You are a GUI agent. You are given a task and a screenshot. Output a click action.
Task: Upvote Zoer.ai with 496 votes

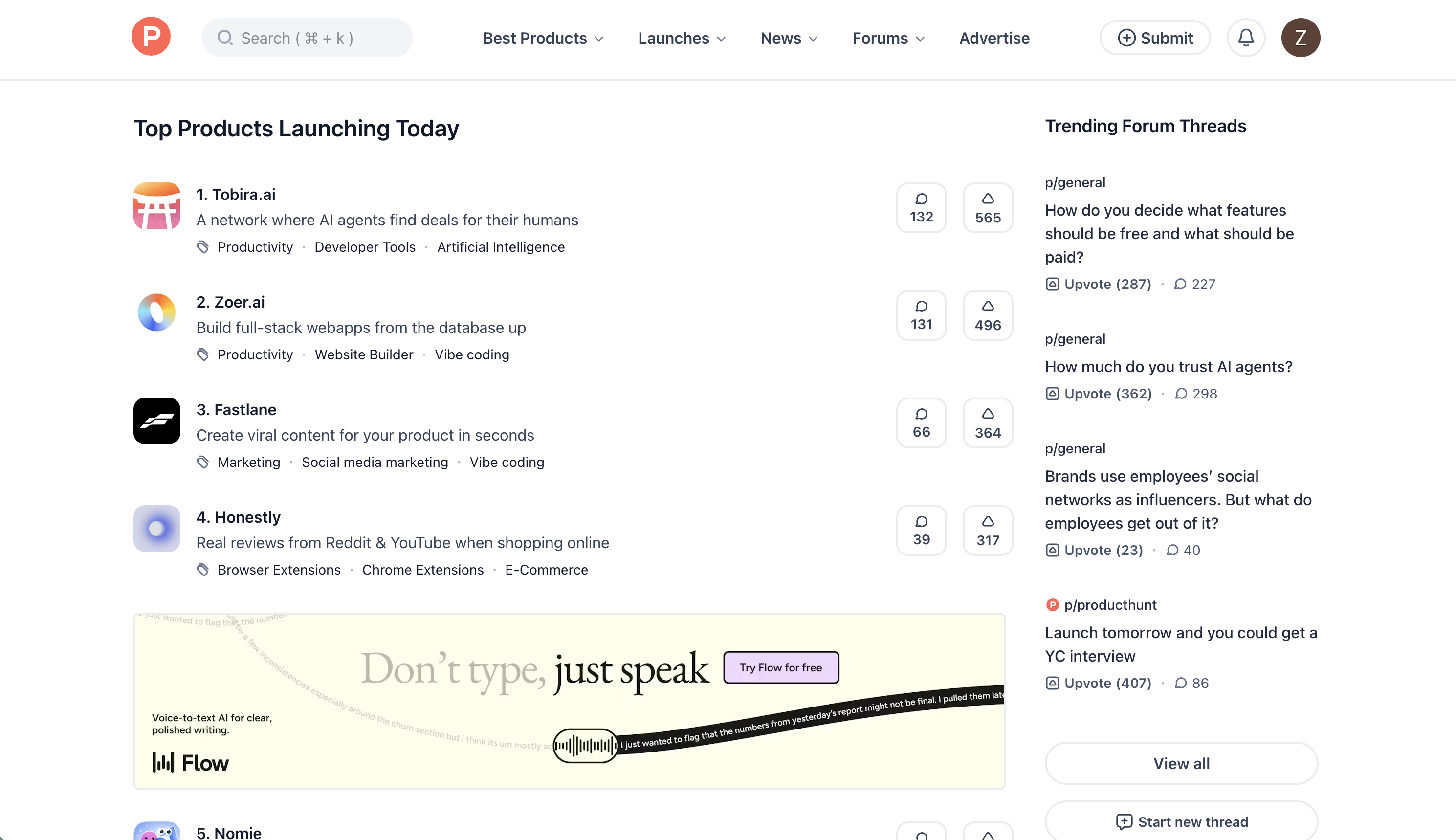click(x=988, y=315)
